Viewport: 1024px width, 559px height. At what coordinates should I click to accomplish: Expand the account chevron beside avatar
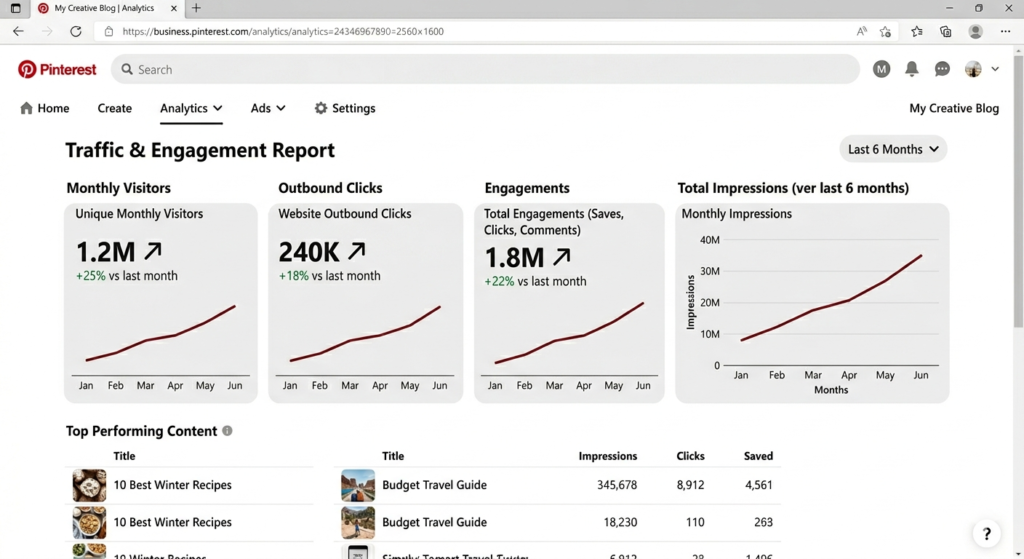click(995, 69)
